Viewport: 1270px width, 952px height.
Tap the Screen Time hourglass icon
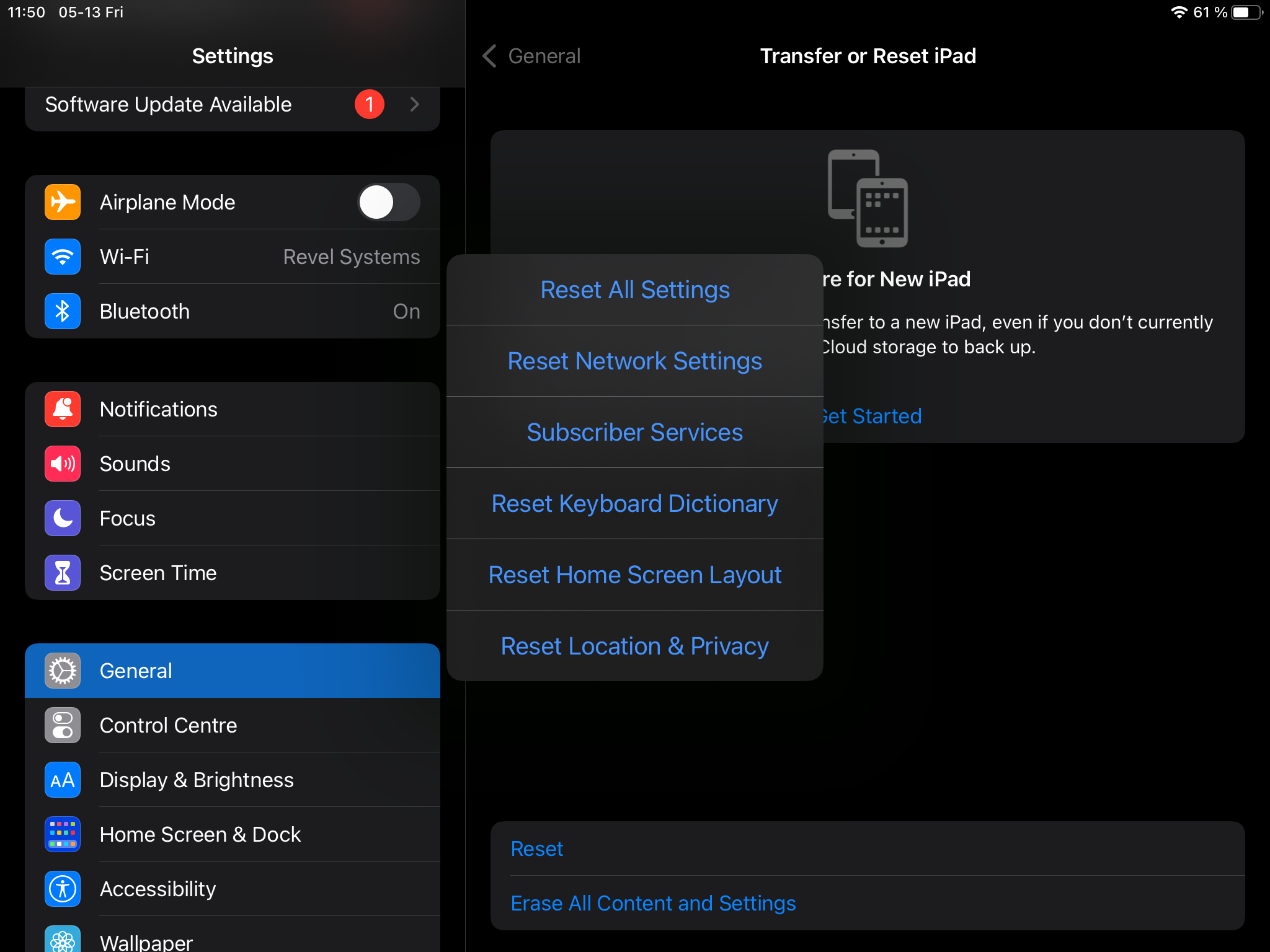tap(63, 573)
